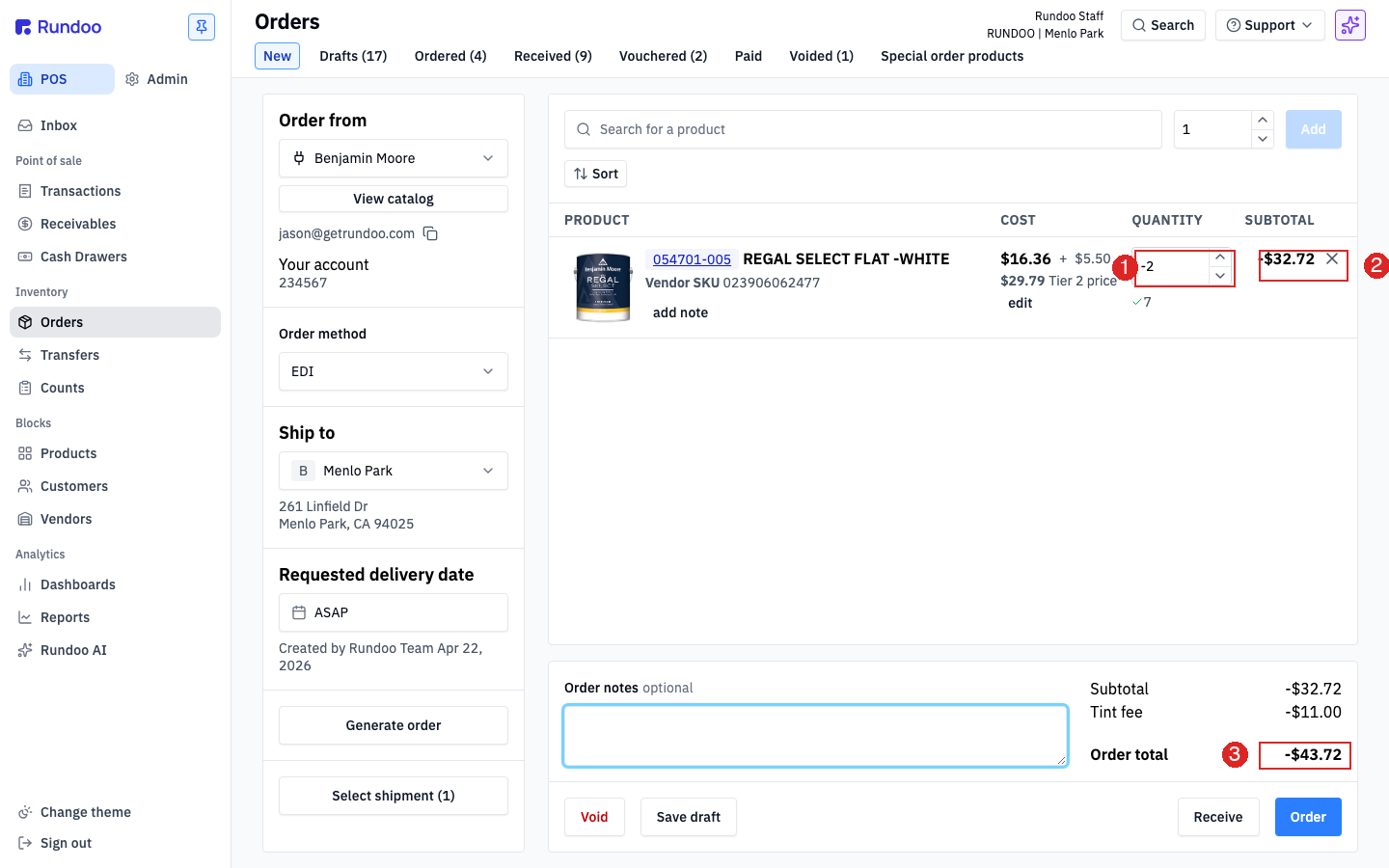The height and width of the screenshot is (868, 1389).
Task: Switch to Vouchered (2) tab
Action: click(x=664, y=56)
